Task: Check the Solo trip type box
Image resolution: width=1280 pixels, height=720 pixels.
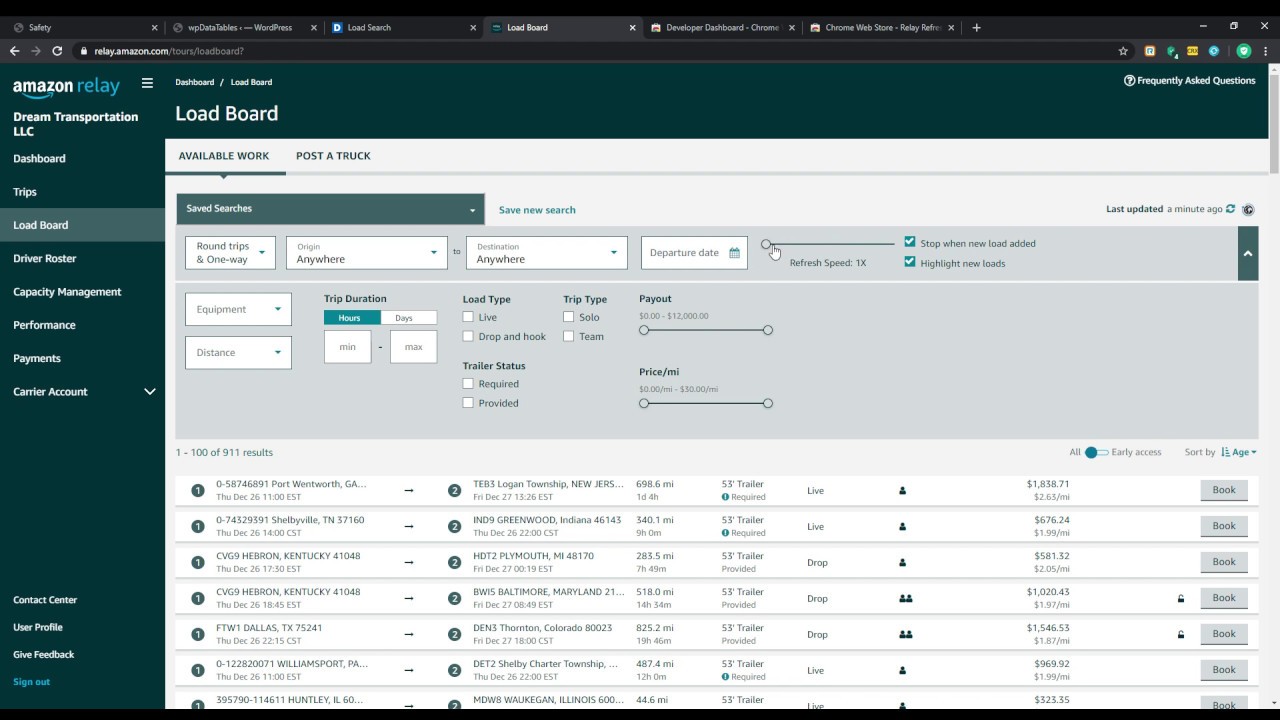Action: pyautogui.click(x=568, y=317)
